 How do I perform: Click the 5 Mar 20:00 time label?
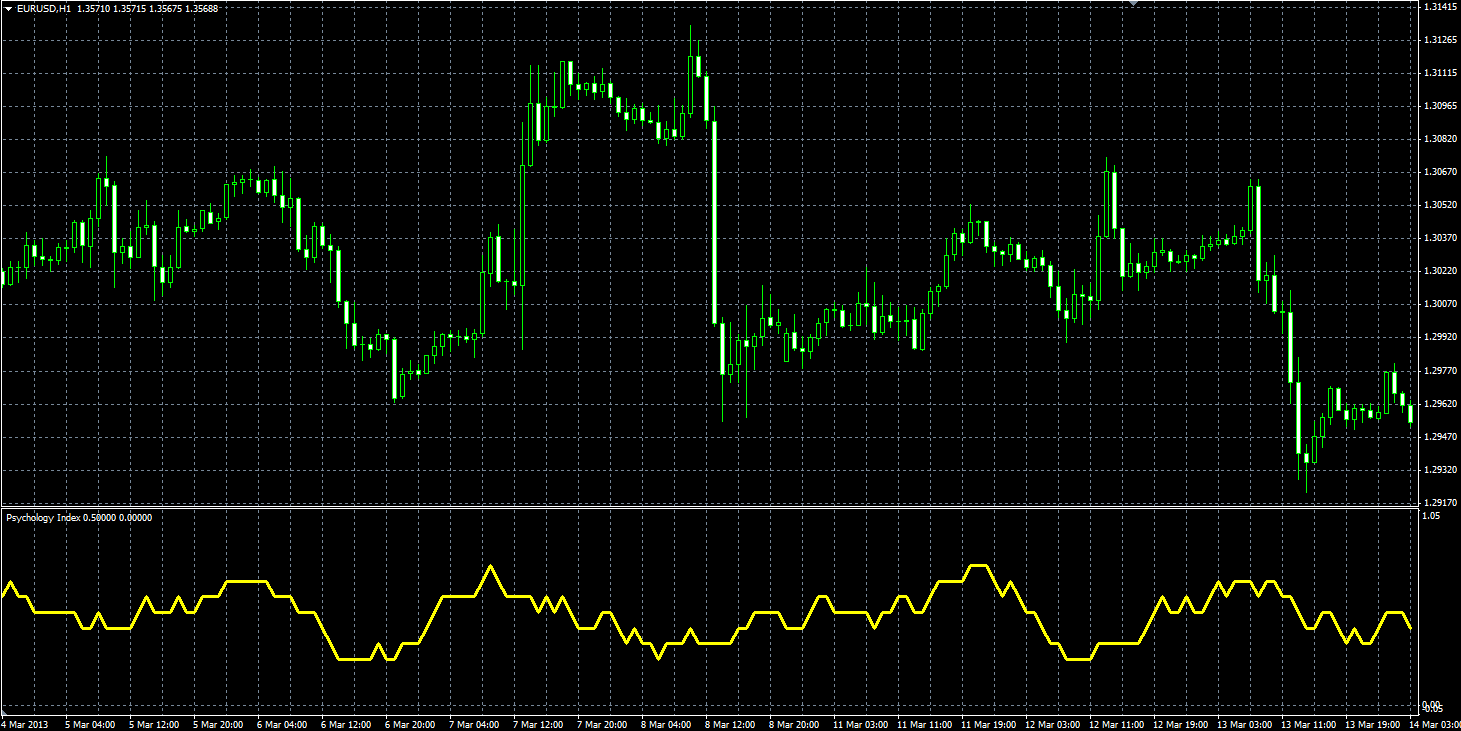pyautogui.click(x=218, y=724)
